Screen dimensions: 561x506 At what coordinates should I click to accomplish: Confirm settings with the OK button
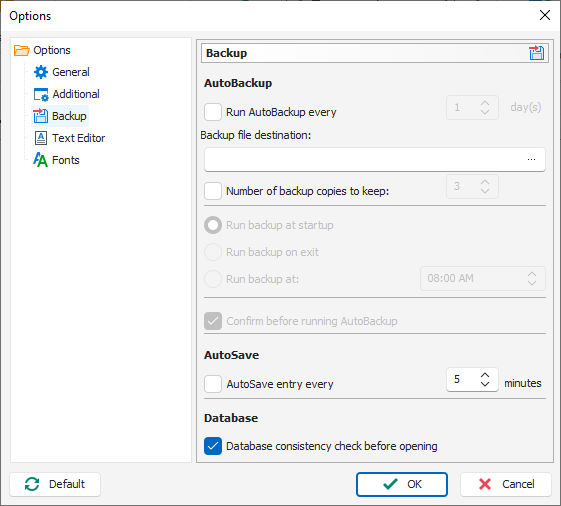tap(402, 484)
